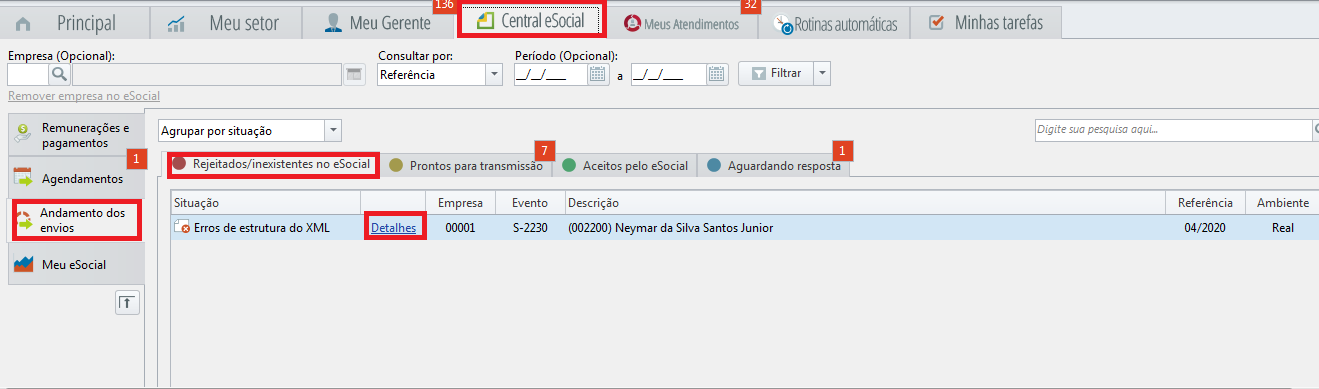The width and height of the screenshot is (1319, 389).
Task: Click the Empresa name field
Action: [206, 74]
